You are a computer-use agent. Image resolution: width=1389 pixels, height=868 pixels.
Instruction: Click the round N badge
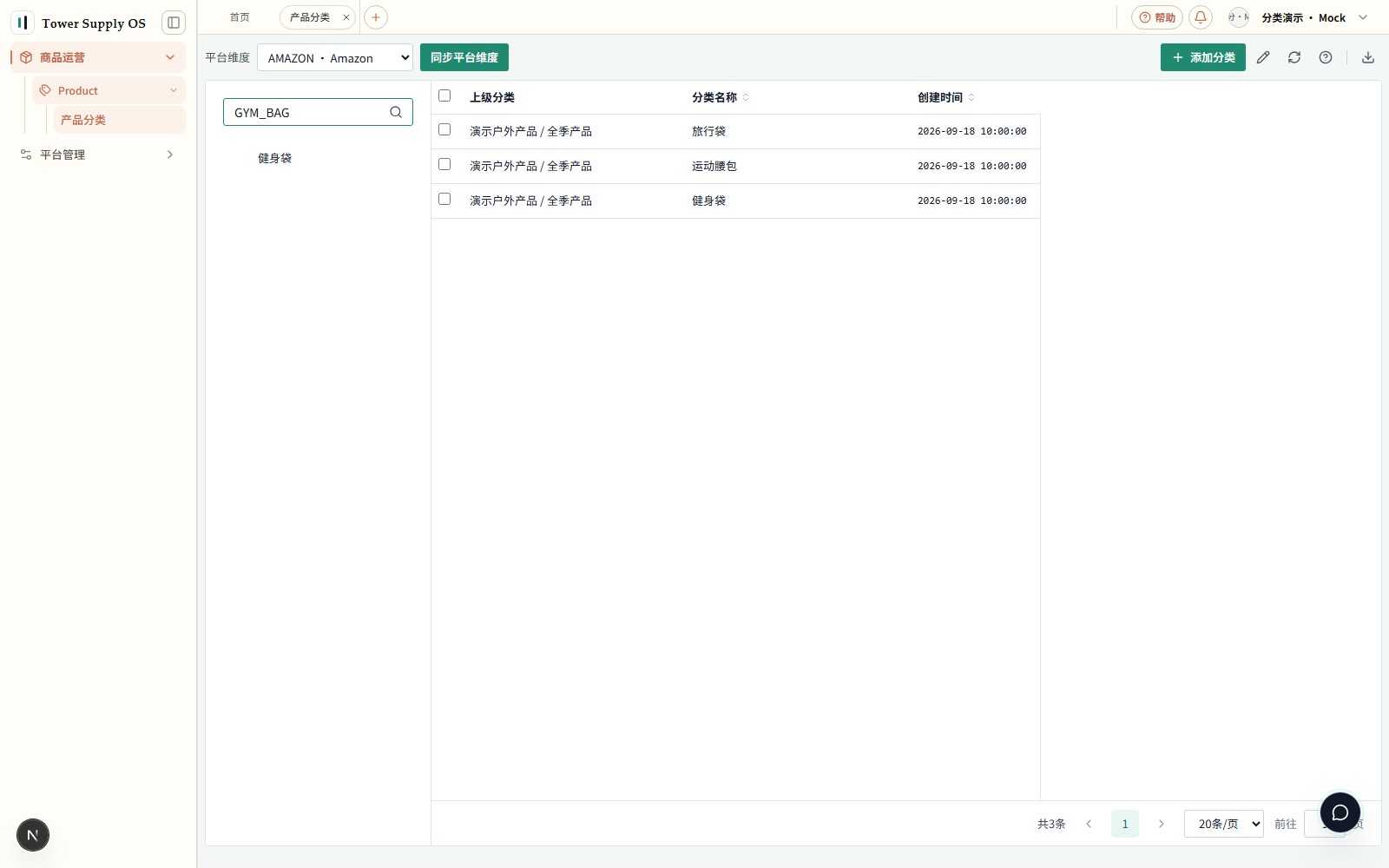pos(33,835)
